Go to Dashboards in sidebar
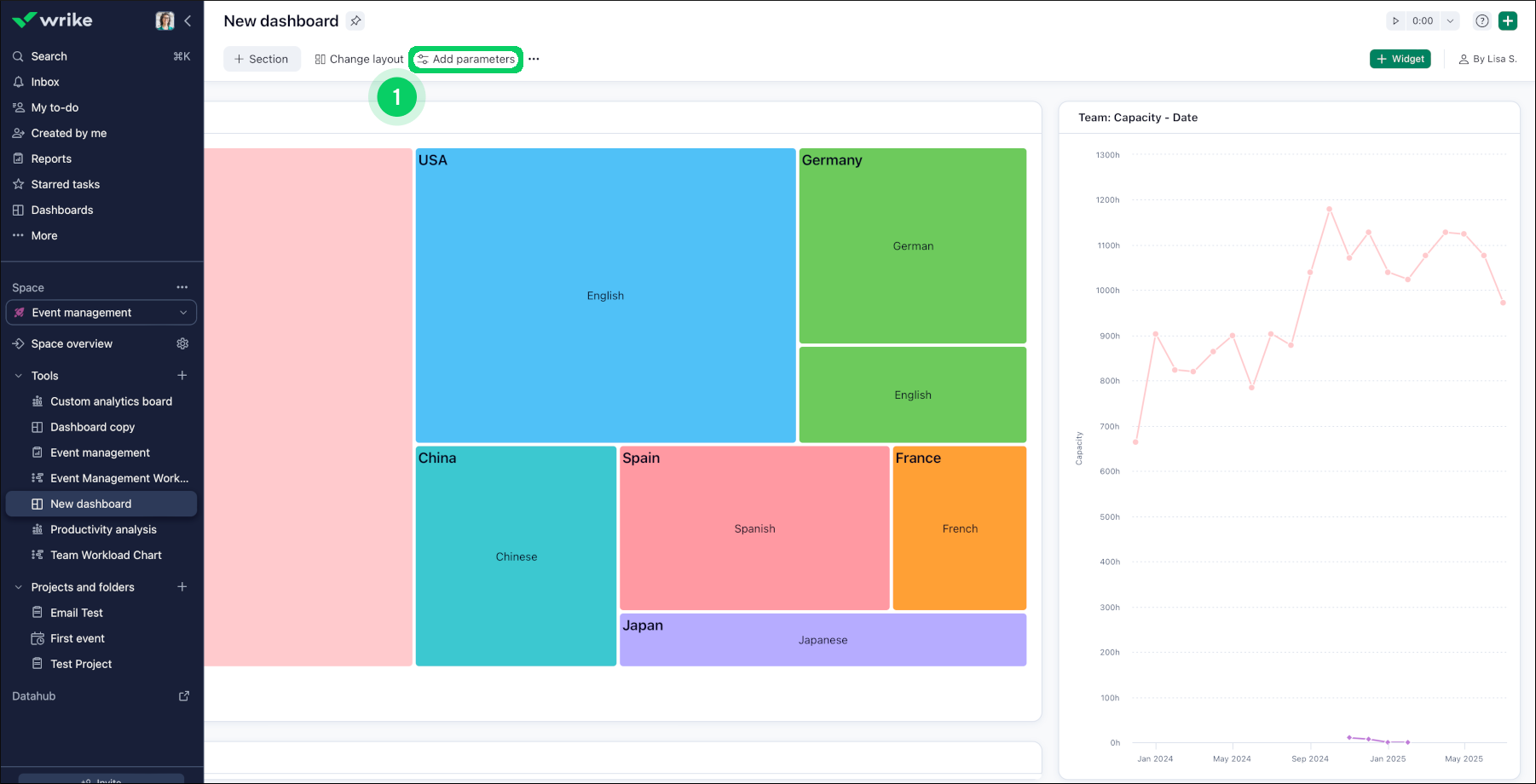This screenshot has width=1536, height=784. coord(62,210)
